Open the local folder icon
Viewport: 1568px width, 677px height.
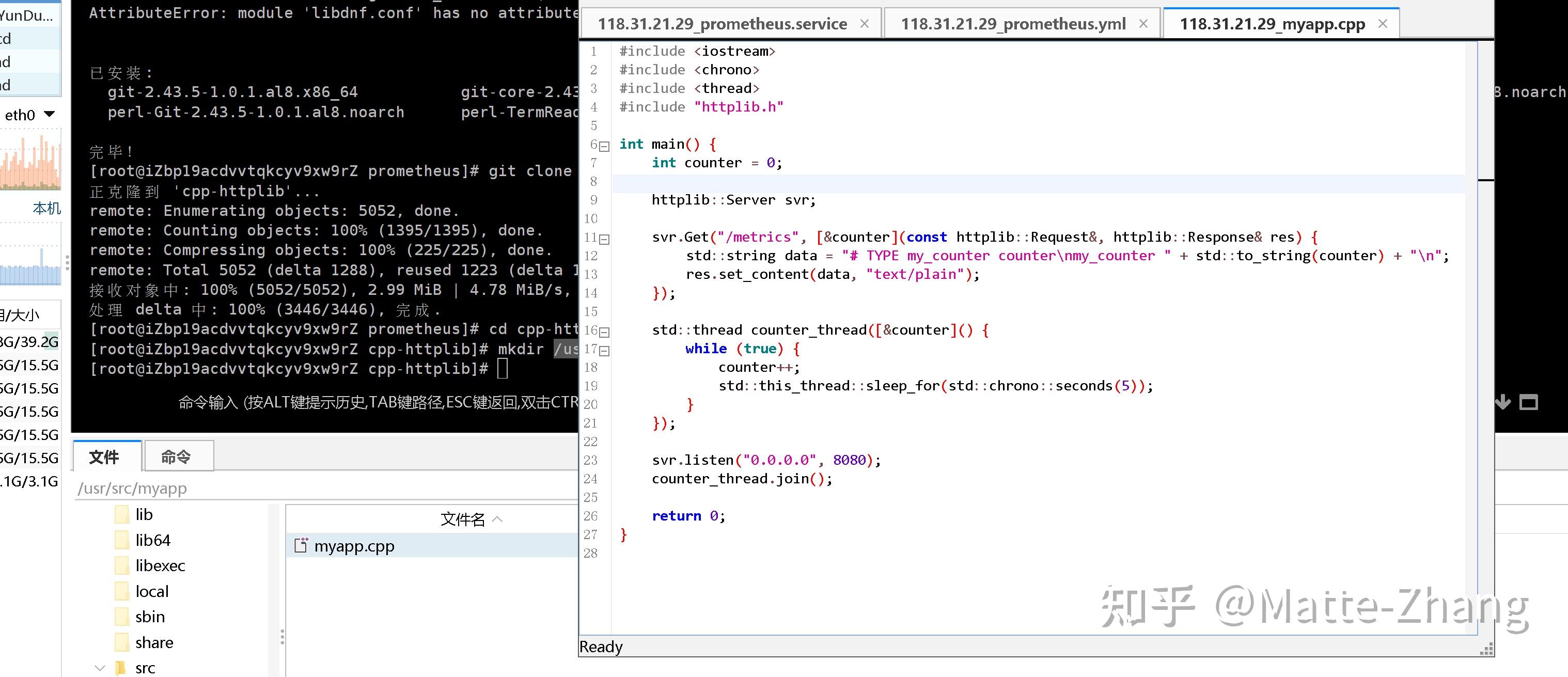122,591
